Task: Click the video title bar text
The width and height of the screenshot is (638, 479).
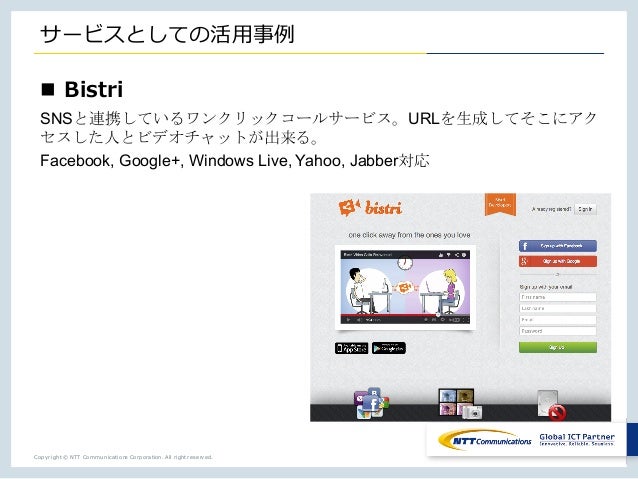Action: click(368, 255)
